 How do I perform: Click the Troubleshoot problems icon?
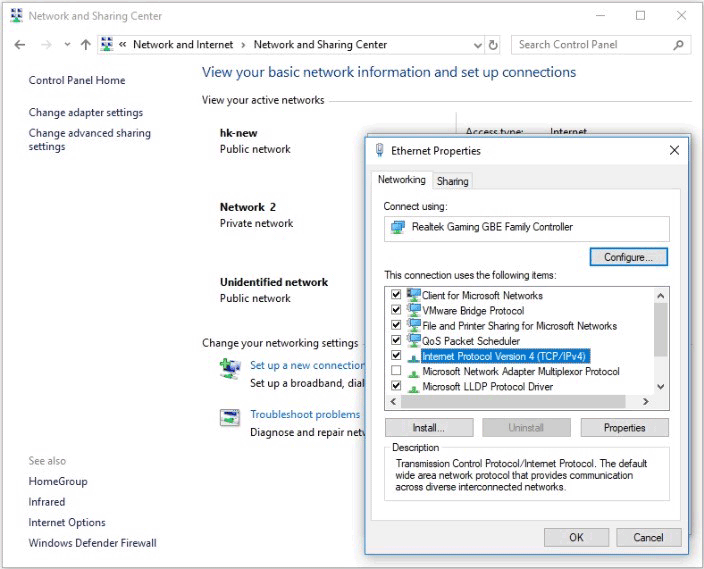point(230,417)
